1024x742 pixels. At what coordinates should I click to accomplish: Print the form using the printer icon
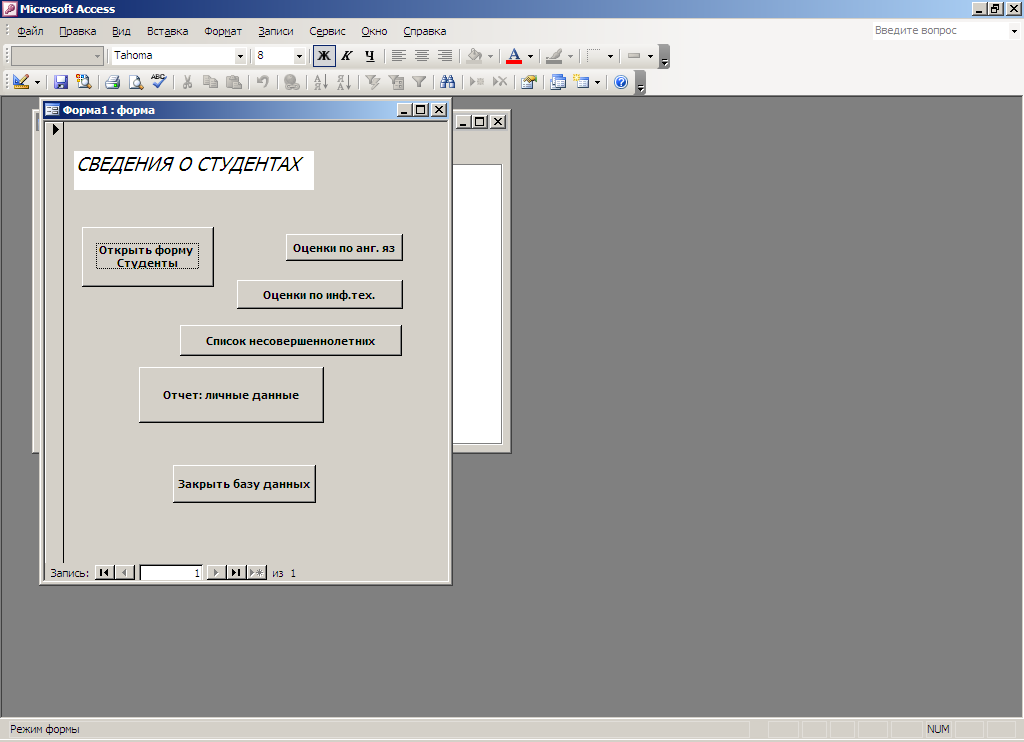pyautogui.click(x=112, y=82)
